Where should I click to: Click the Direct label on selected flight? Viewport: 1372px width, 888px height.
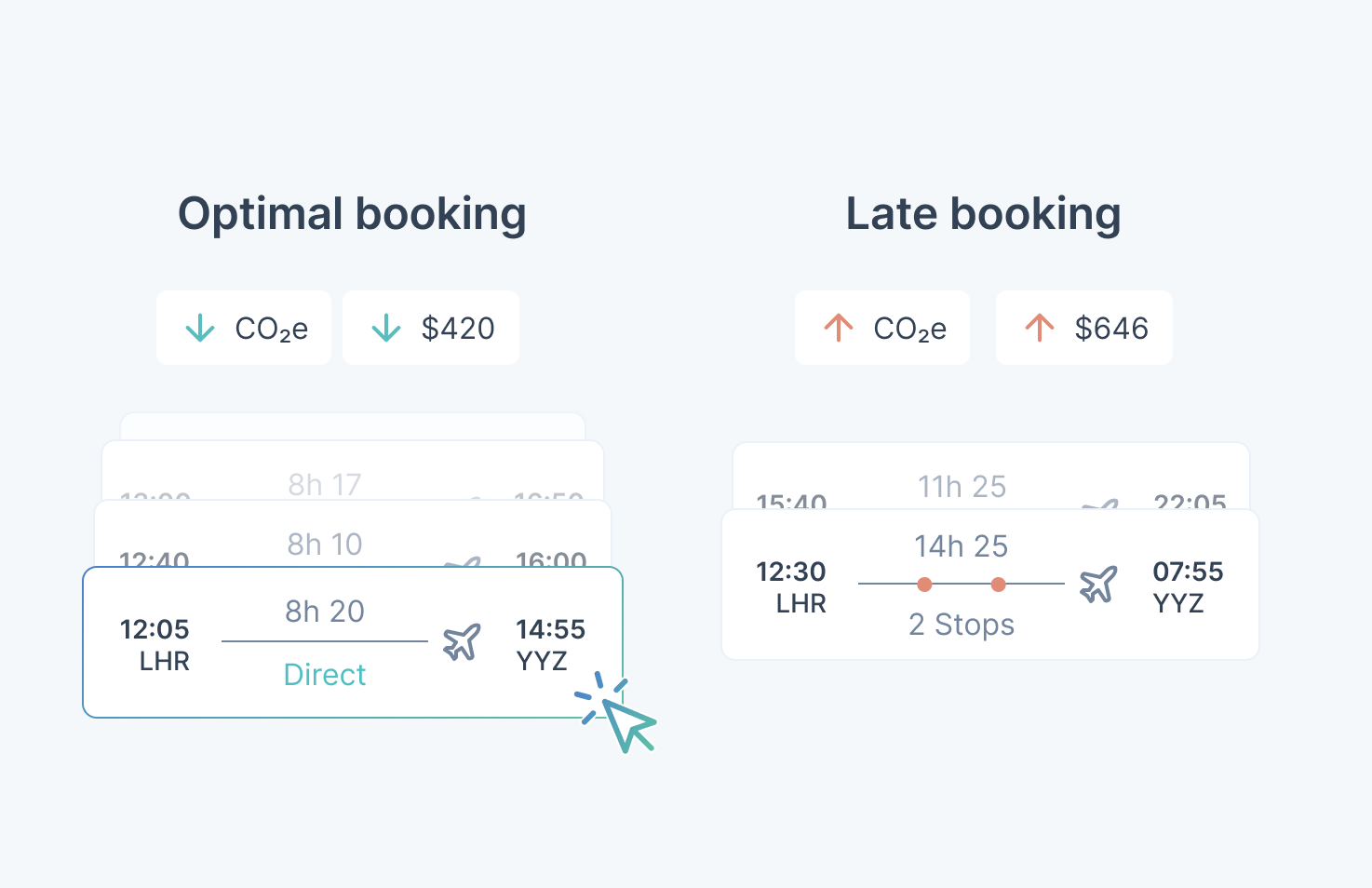tap(325, 675)
